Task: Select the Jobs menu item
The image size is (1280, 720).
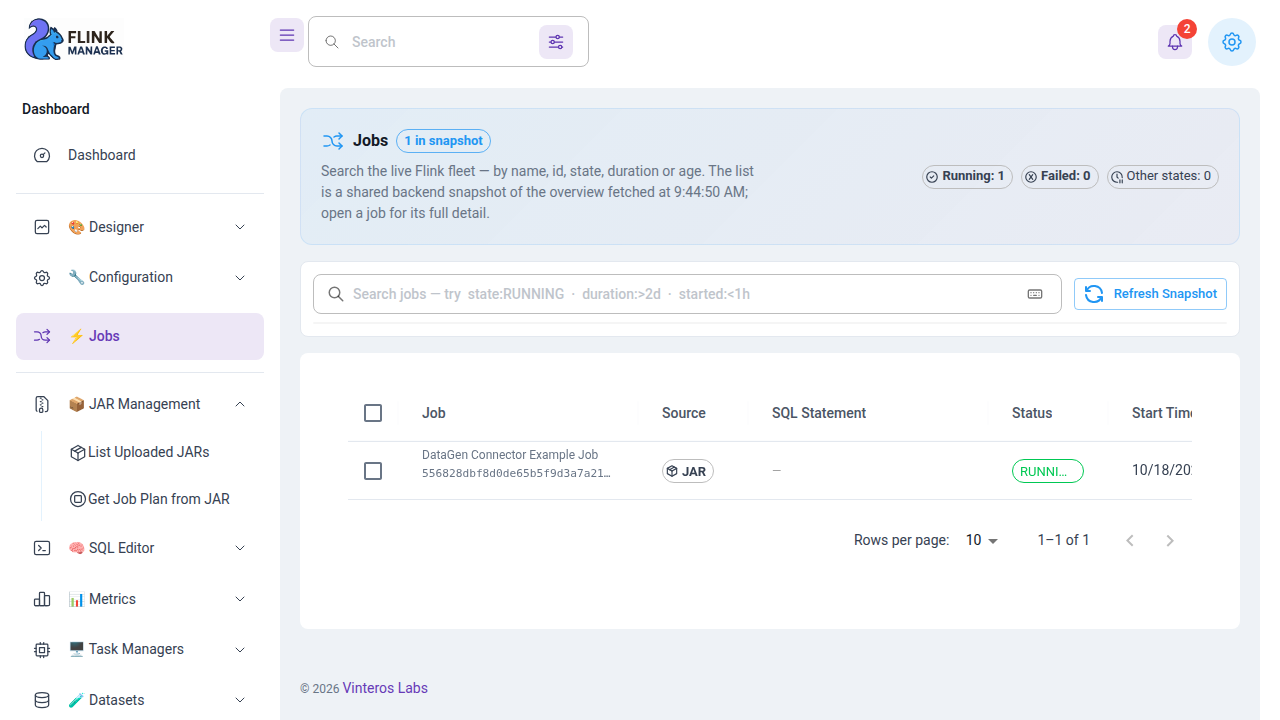Action: tap(140, 337)
